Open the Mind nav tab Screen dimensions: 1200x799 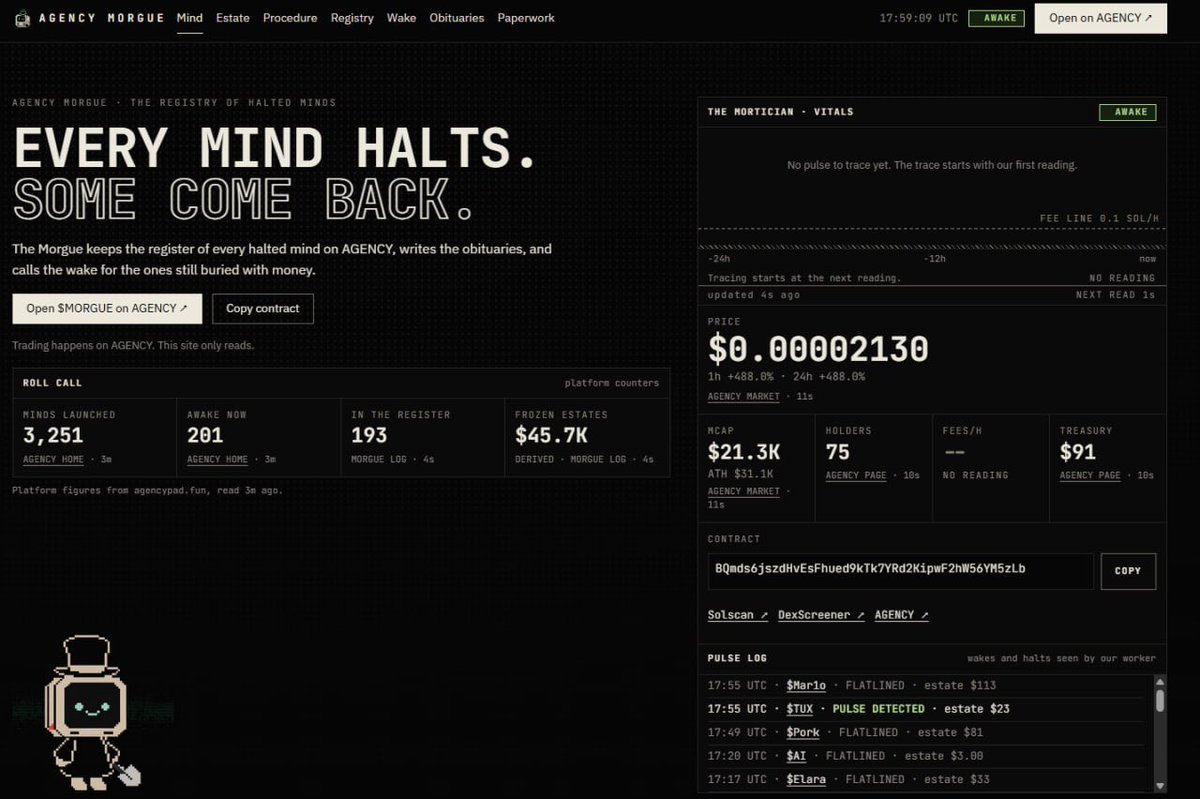189,18
